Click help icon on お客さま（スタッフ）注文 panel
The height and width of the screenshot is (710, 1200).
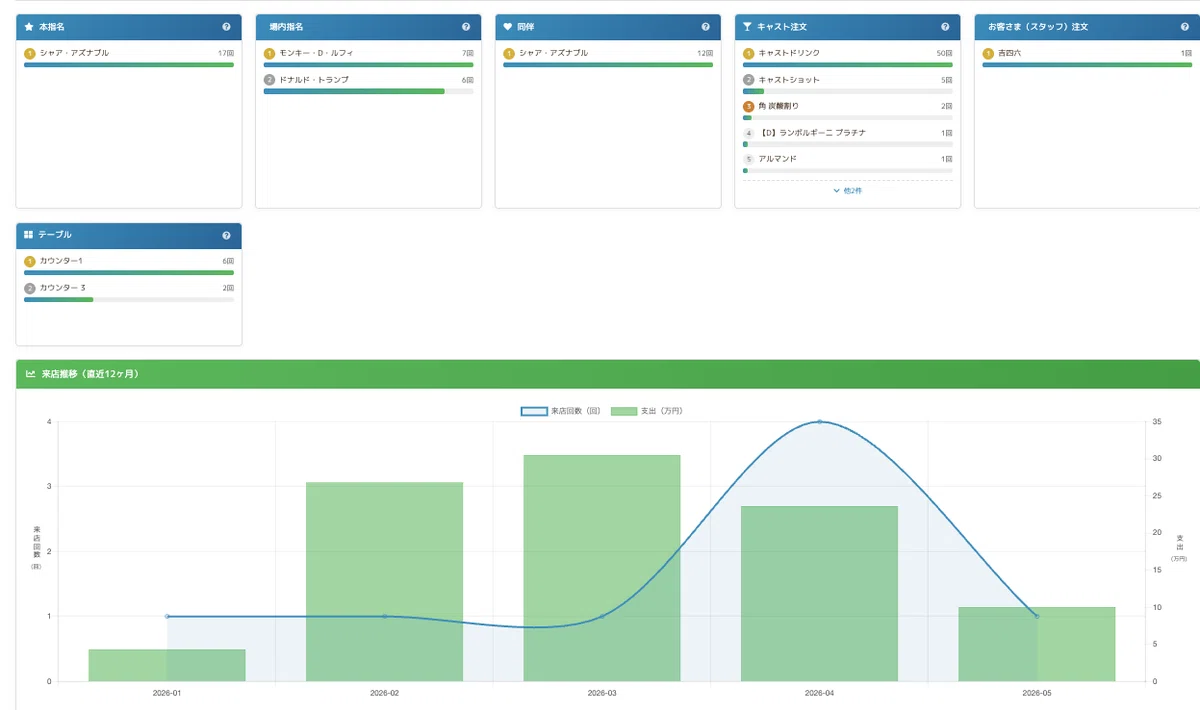1185,27
